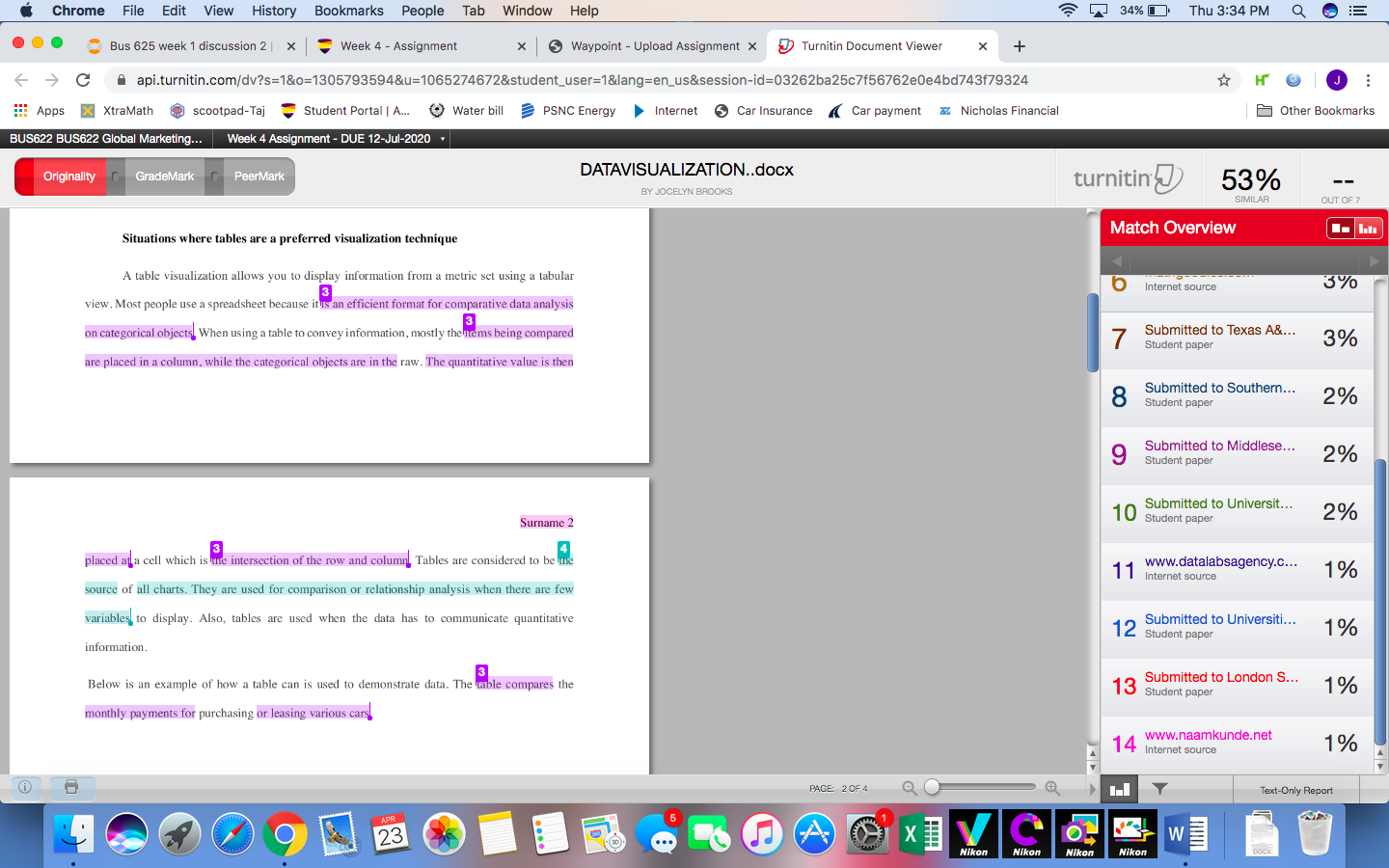This screenshot has width=1389, height=868.
Task: Open Submitted to Texas A&... match 7
Action: (x=1238, y=340)
